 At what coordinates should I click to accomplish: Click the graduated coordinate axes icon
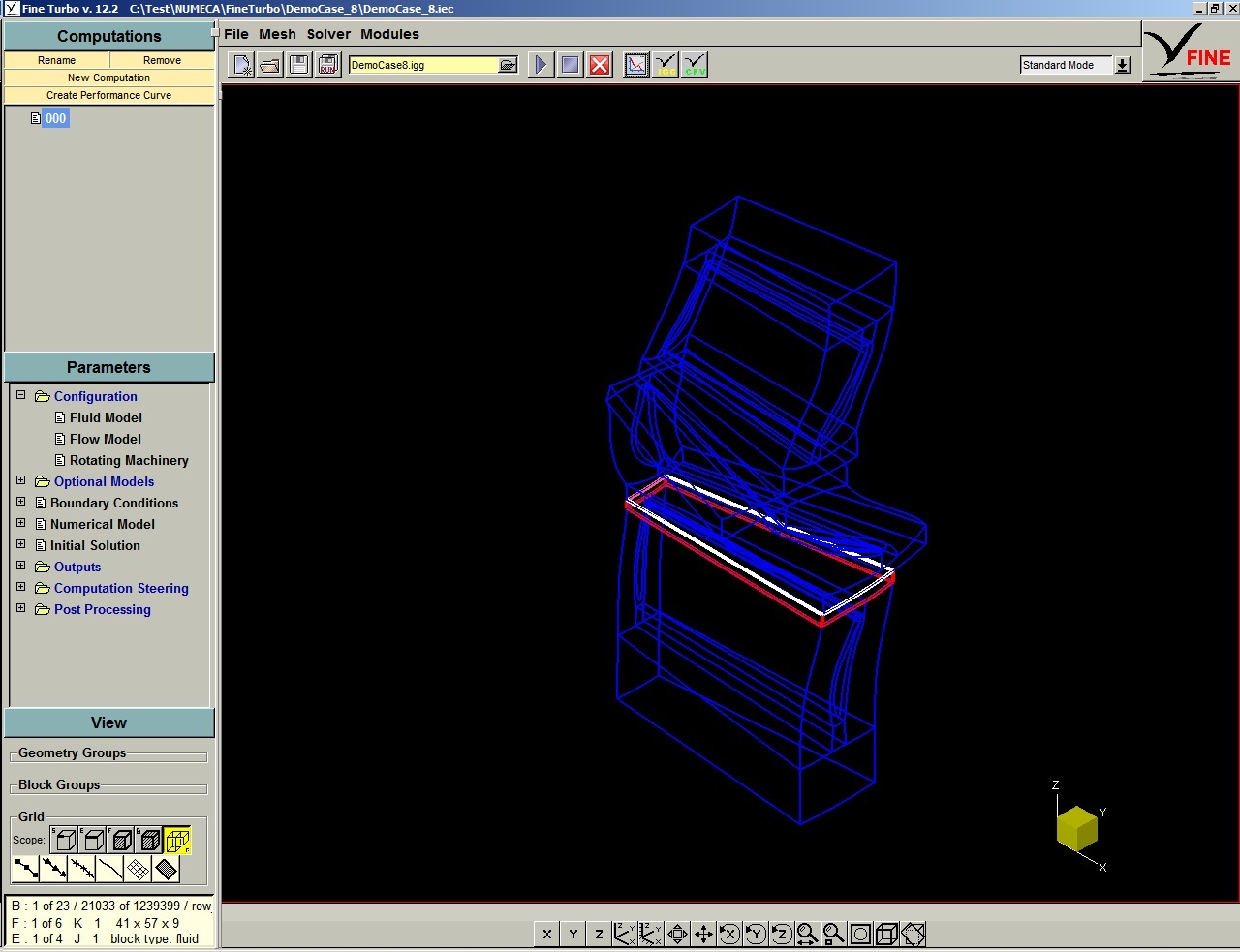click(x=652, y=934)
